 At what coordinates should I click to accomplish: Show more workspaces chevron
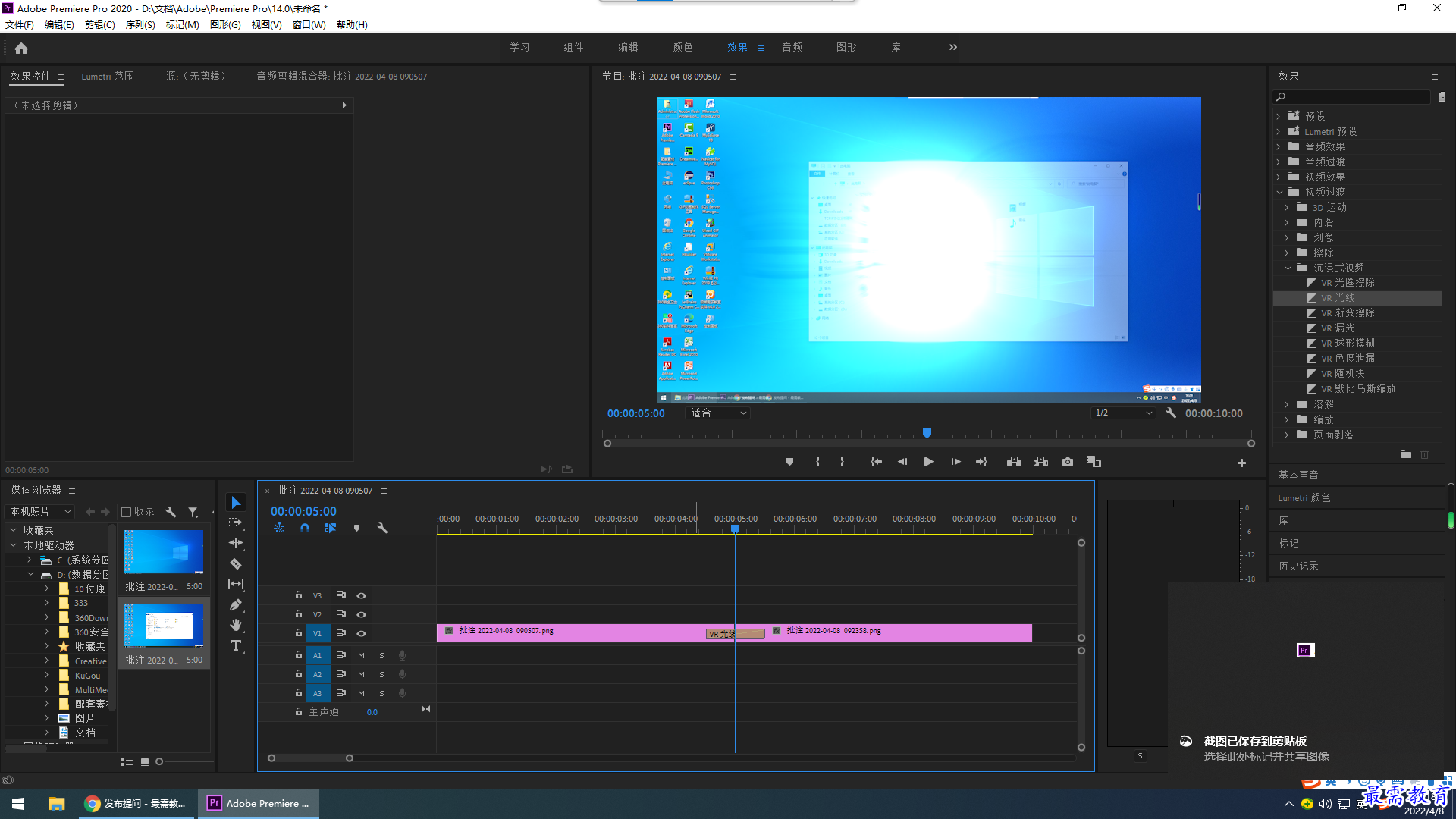coord(952,47)
